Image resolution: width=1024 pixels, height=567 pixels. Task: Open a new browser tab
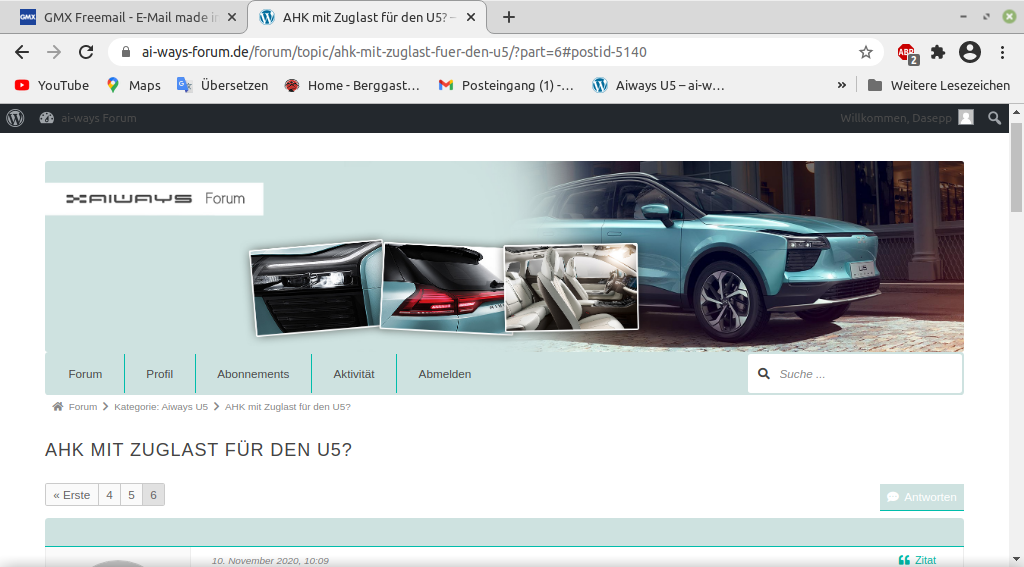pyautogui.click(x=509, y=18)
